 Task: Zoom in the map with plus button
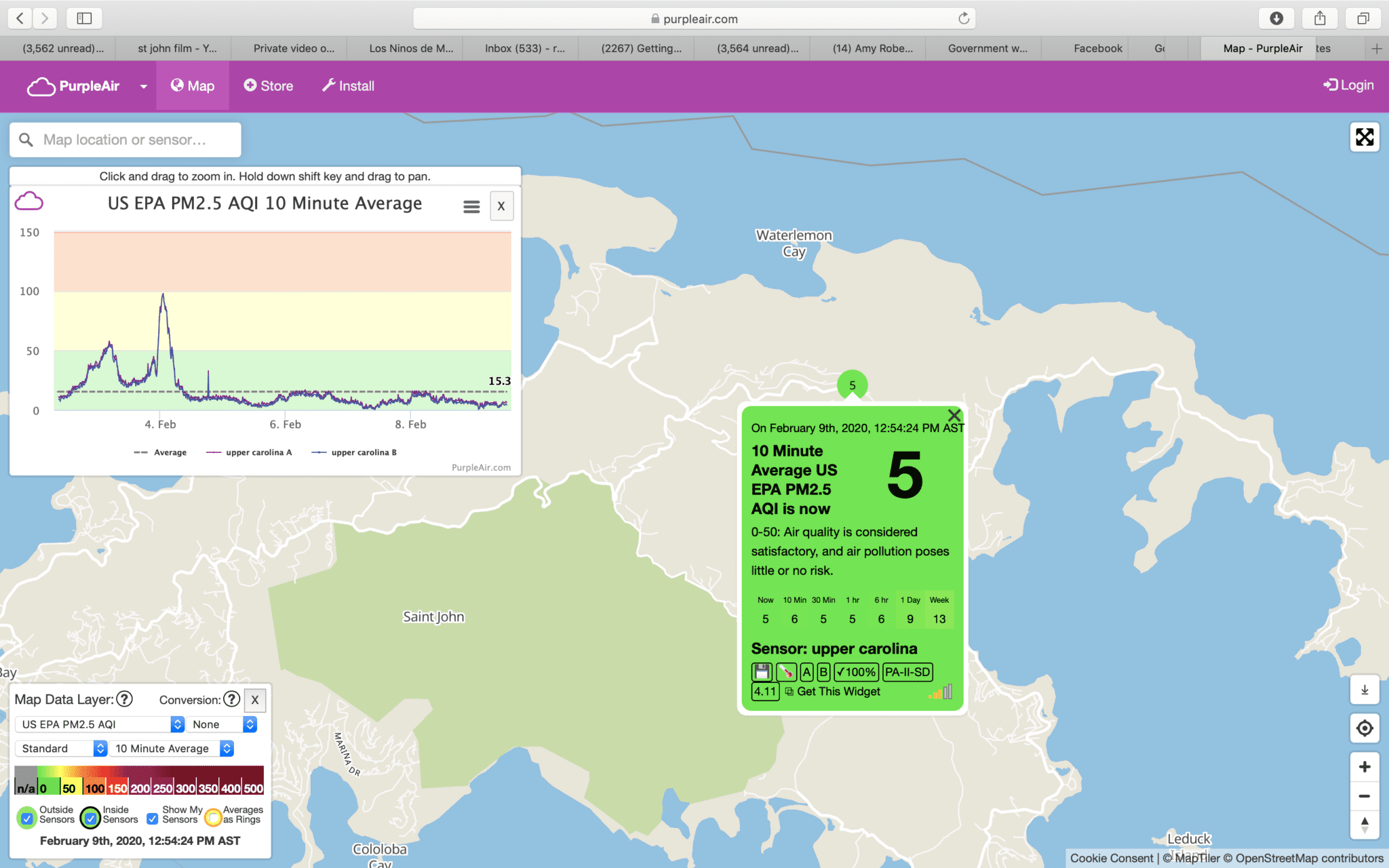click(x=1365, y=767)
